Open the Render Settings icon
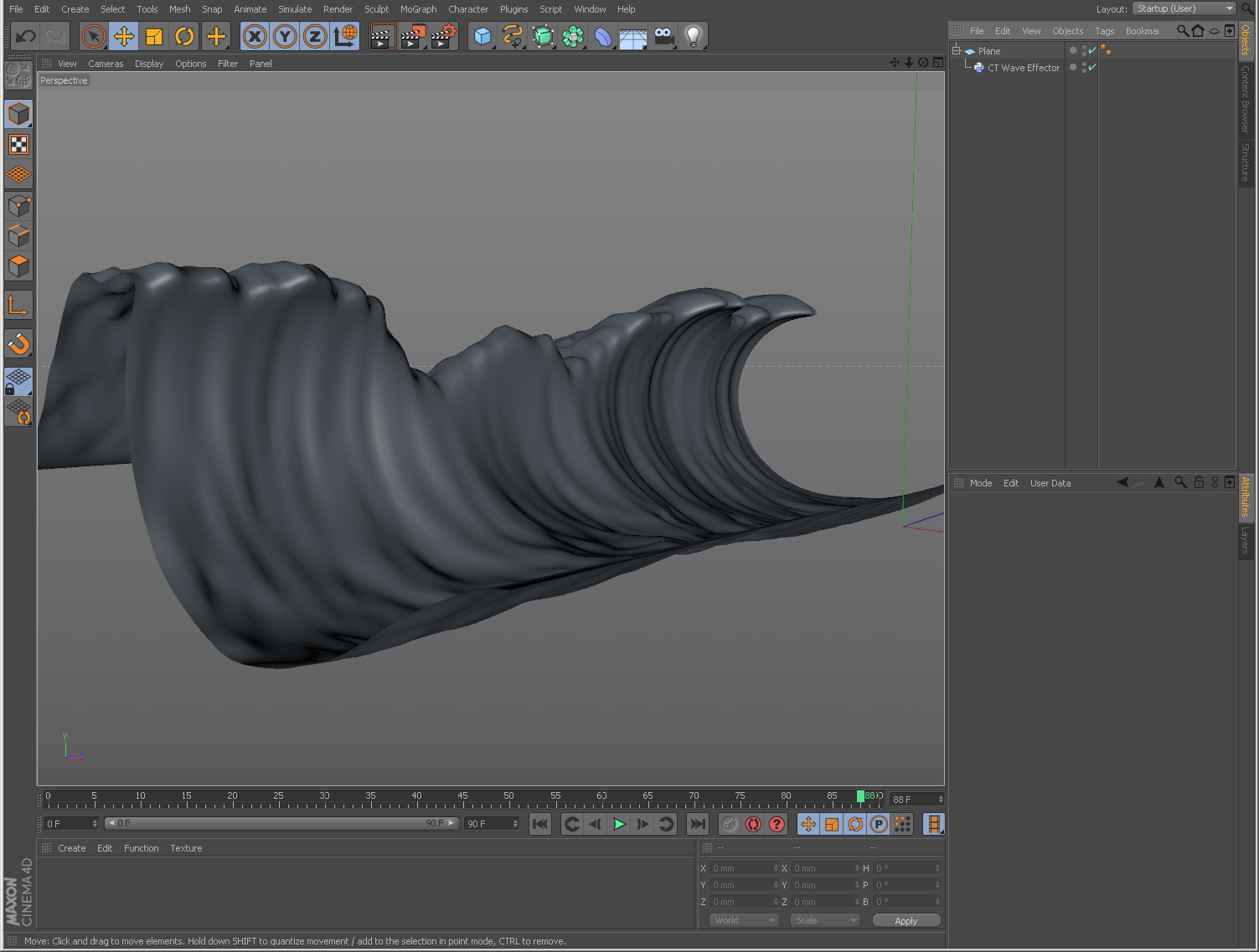This screenshot has height=952, width=1259. [443, 36]
